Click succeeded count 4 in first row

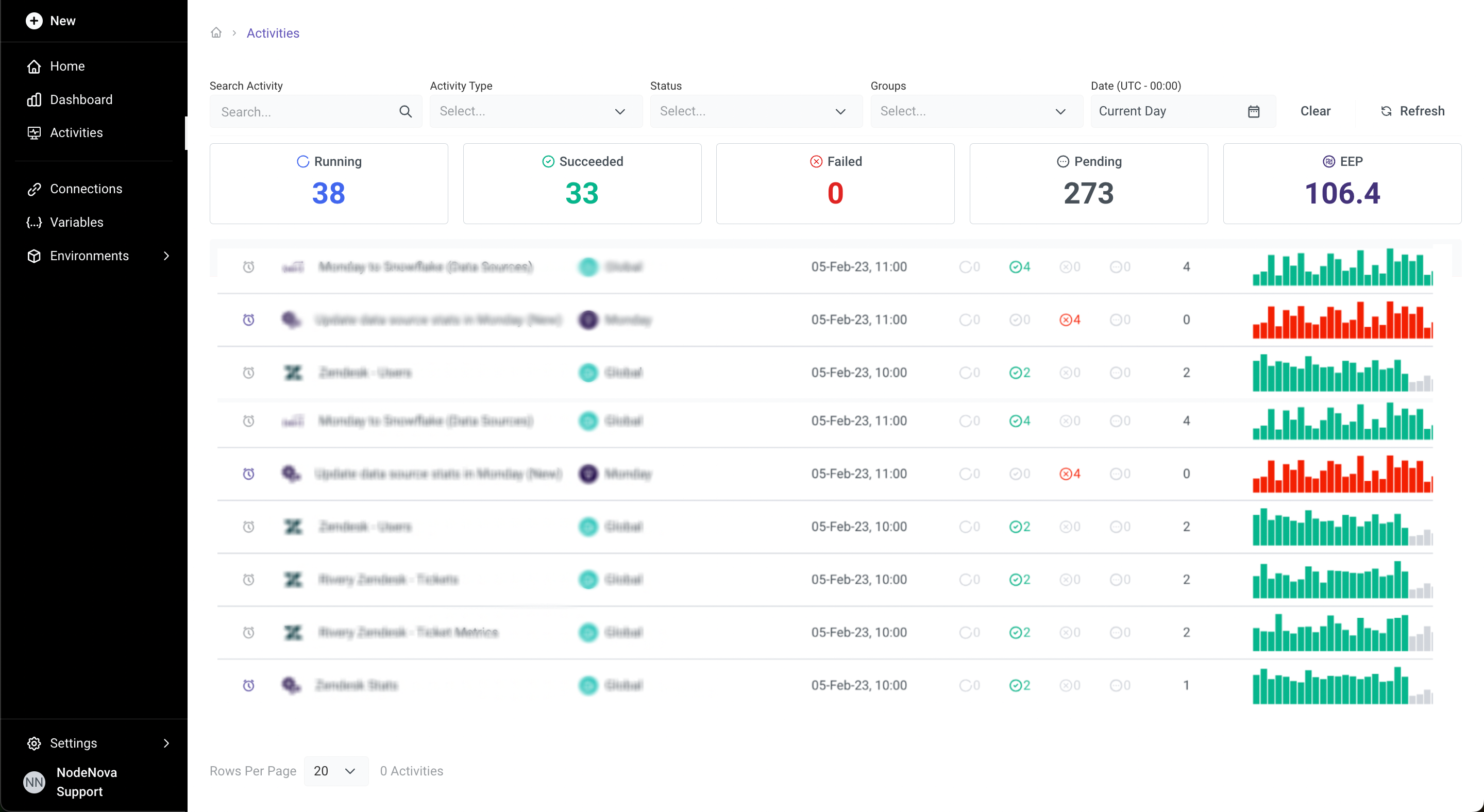click(1020, 267)
